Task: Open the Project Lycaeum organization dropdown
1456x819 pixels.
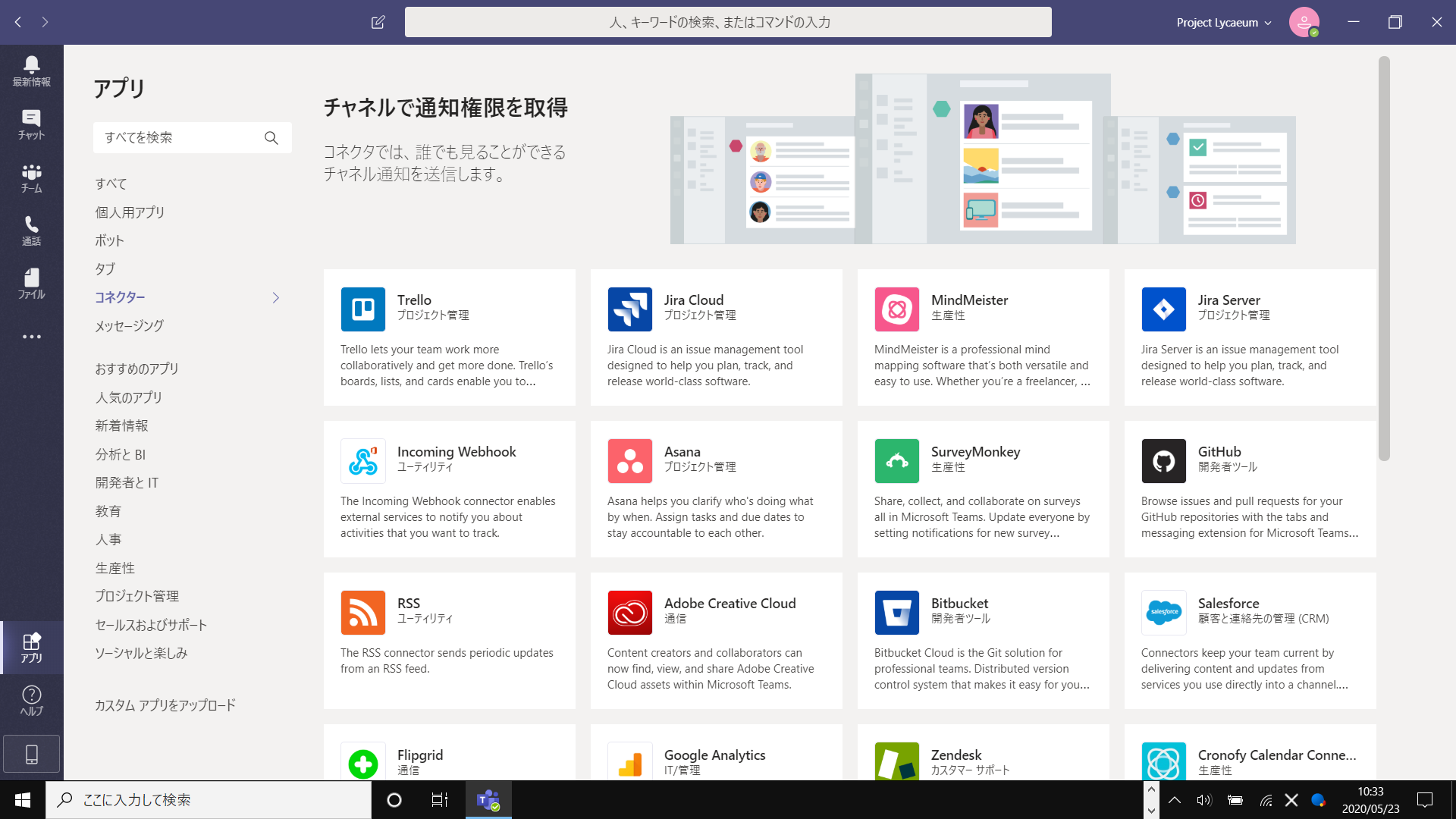Action: tap(1223, 22)
